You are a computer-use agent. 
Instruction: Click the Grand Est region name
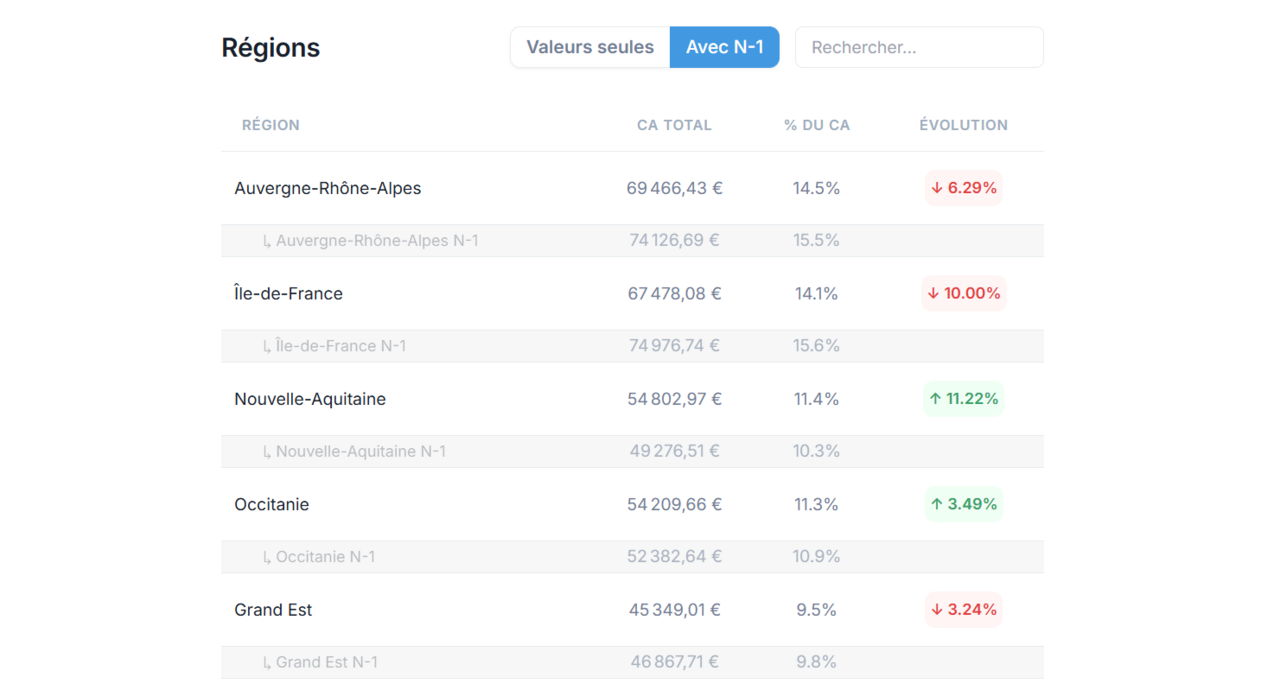click(273, 610)
